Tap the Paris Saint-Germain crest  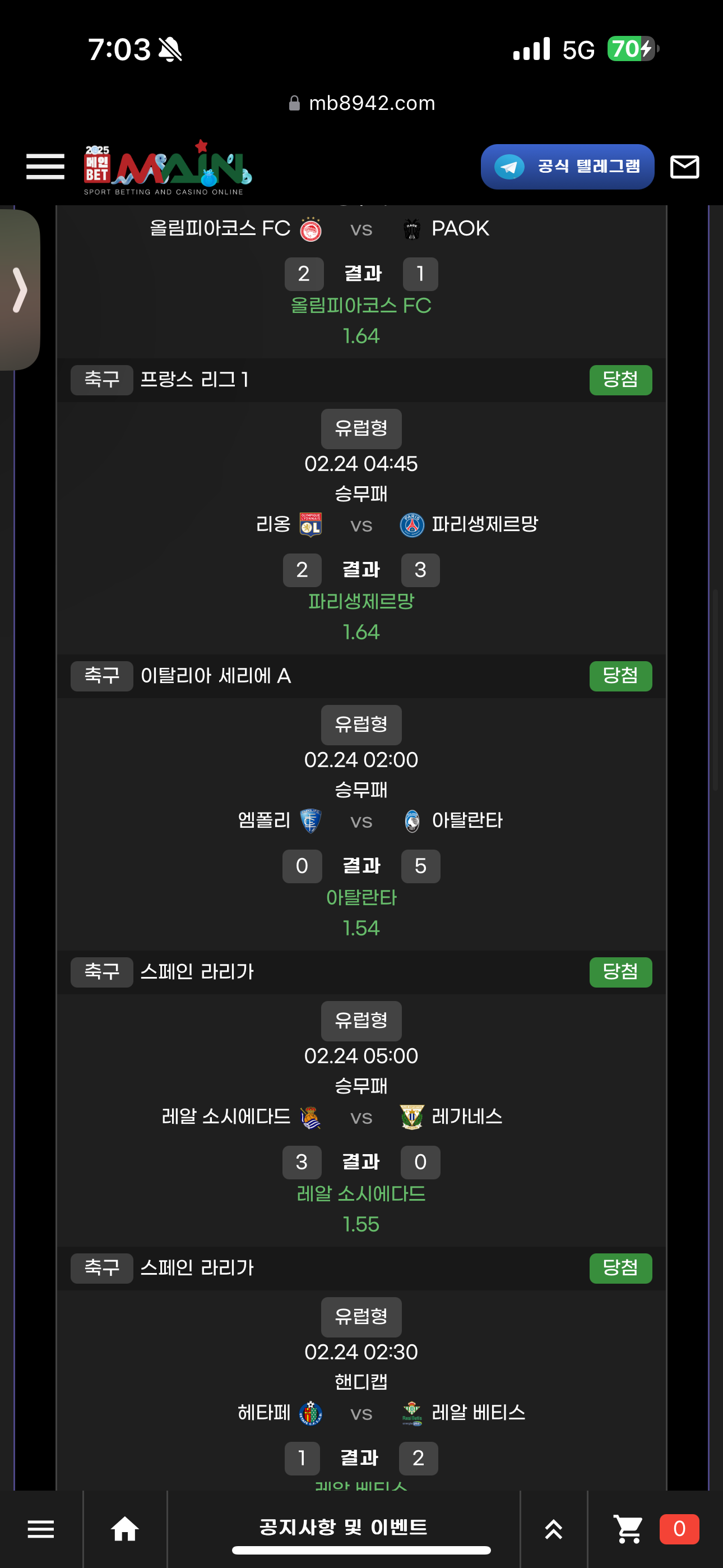(412, 525)
